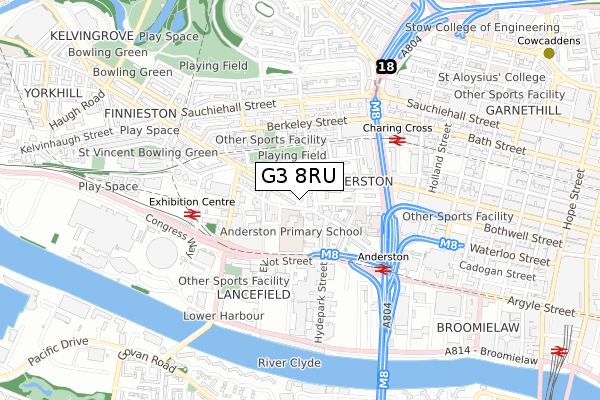Click the junction 18 motorway marker
Viewport: 600px width, 400px height.
pos(385,67)
